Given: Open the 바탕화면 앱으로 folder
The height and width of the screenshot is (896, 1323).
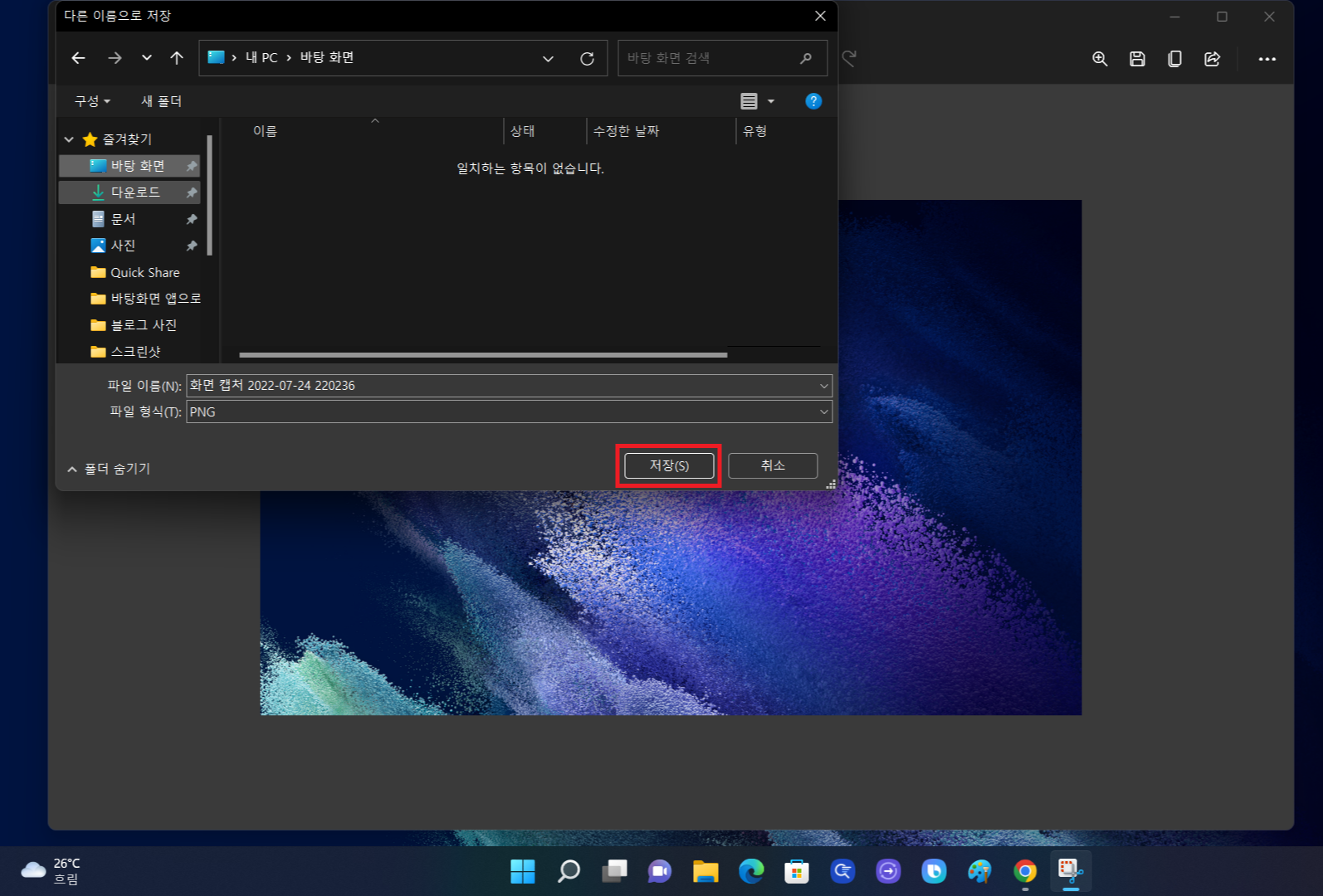Looking at the screenshot, I should click(145, 299).
